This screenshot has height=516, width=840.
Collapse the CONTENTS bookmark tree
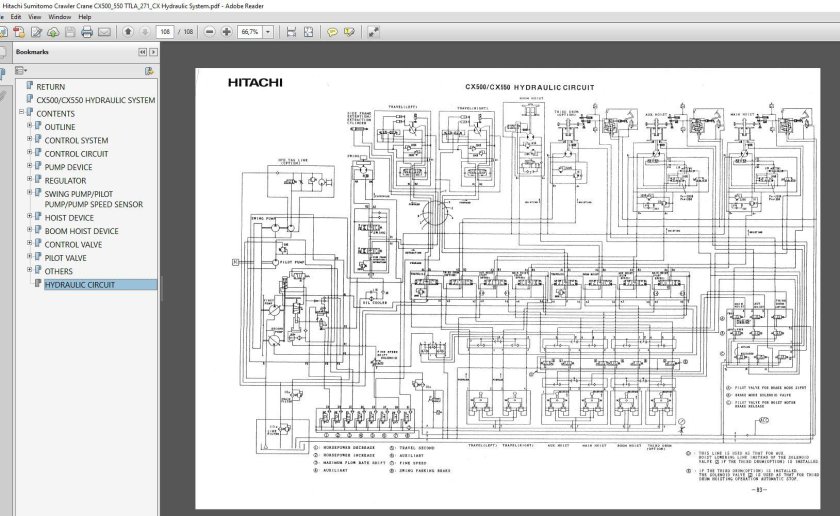point(21,114)
